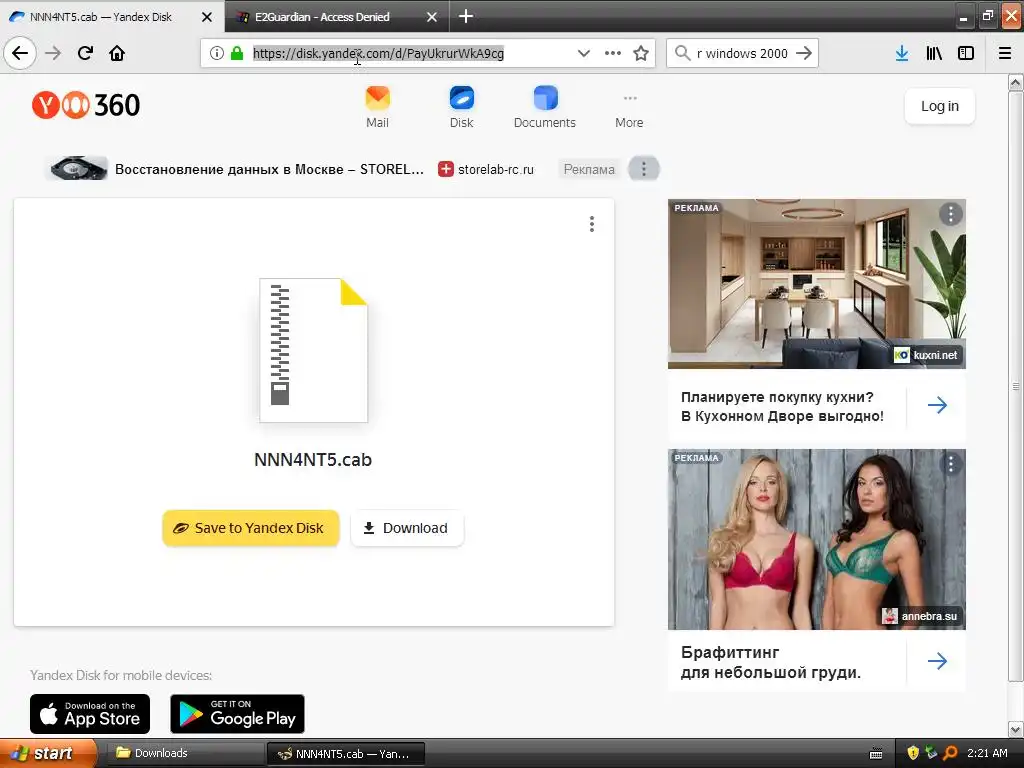This screenshot has height=768, width=1024.
Task: Click the Реклама ad label
Action: pos(589,169)
